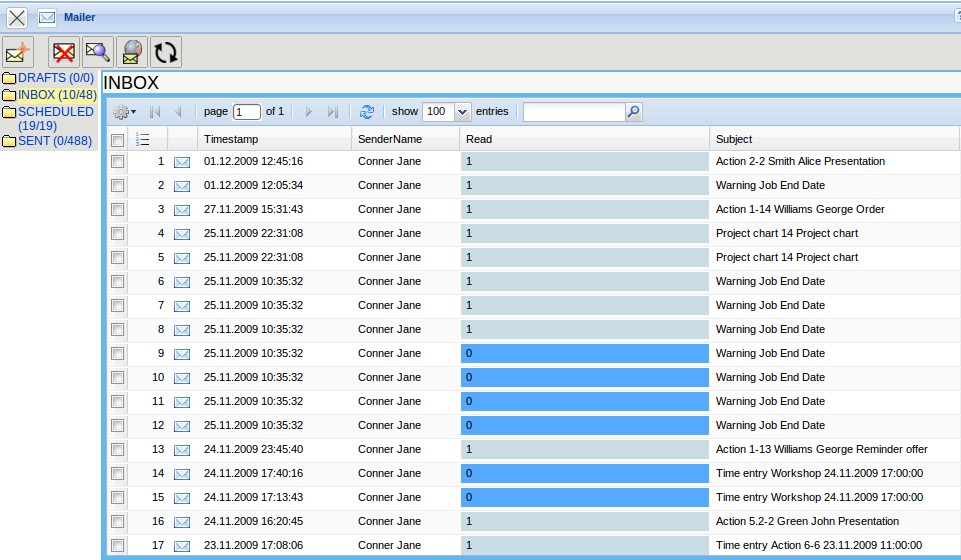Reload the table with the blue refresh icon

tap(367, 112)
